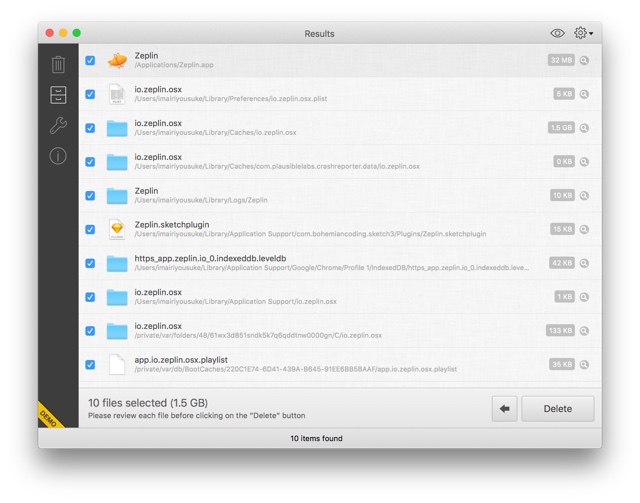Screen dimensions: 640x503
Task: Uncheck the Zeplin application checkbox
Action: pyautogui.click(x=90, y=60)
